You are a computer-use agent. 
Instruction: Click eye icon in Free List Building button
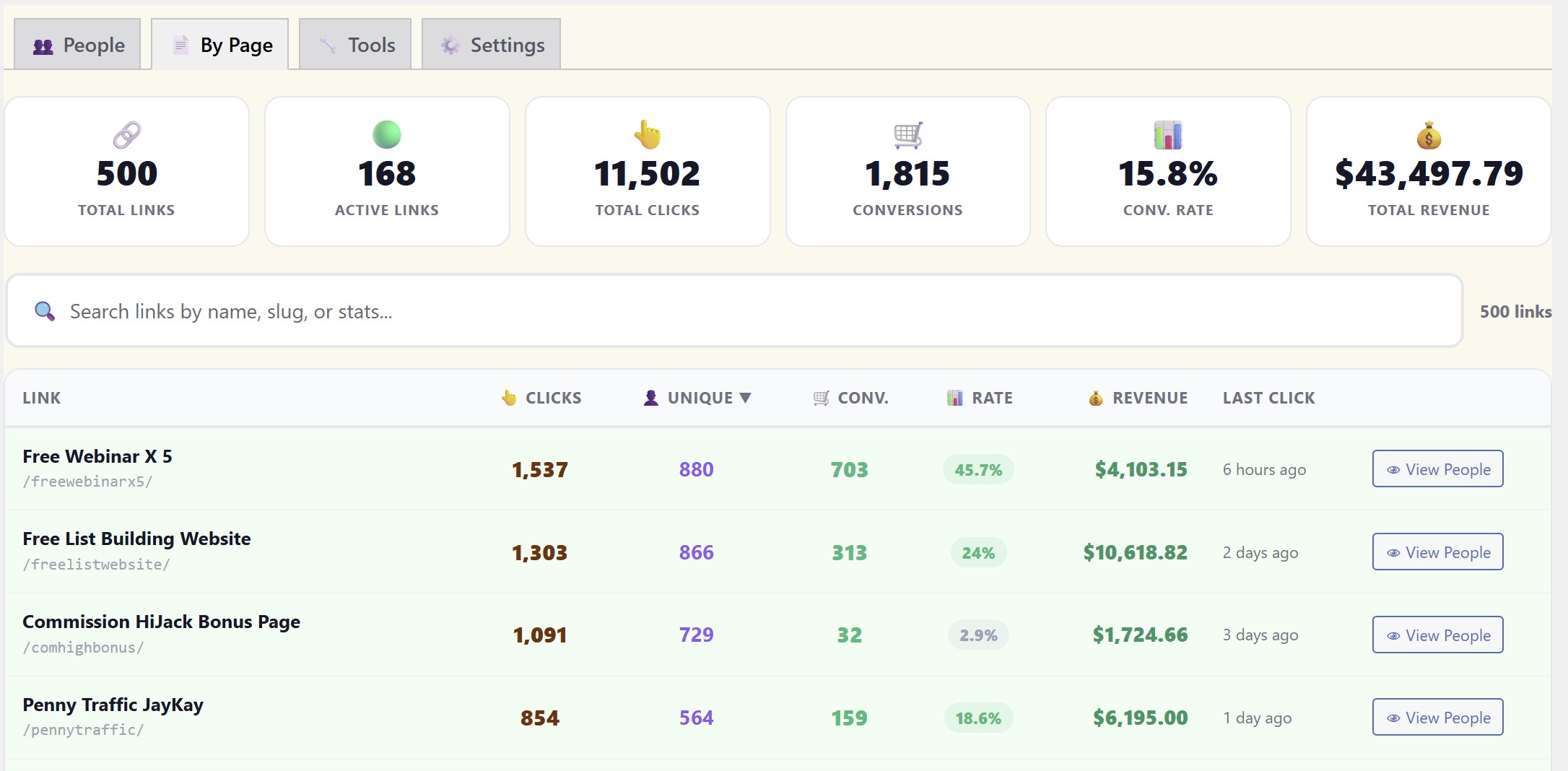pyautogui.click(x=1394, y=553)
